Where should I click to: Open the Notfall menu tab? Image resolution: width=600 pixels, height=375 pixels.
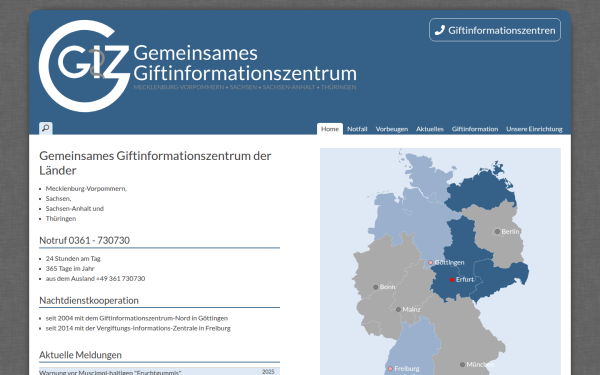click(x=357, y=129)
